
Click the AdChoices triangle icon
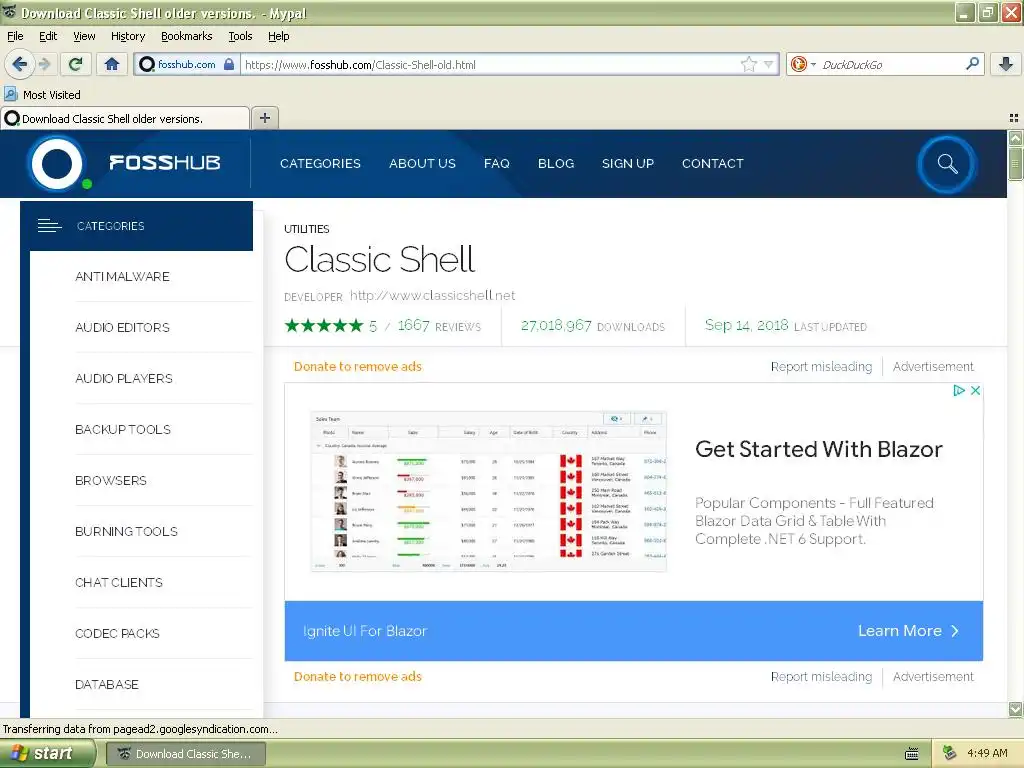pyautogui.click(x=959, y=391)
